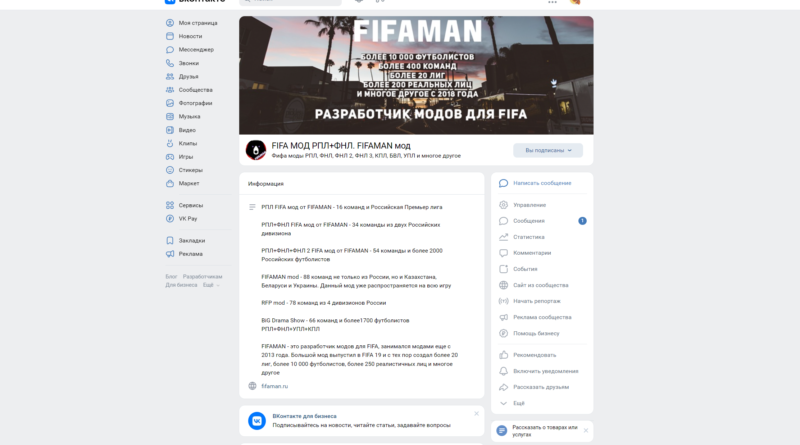Screen dimensions: 800x445
Task: Click the Рассказать друзьям share option
Action: (541, 387)
